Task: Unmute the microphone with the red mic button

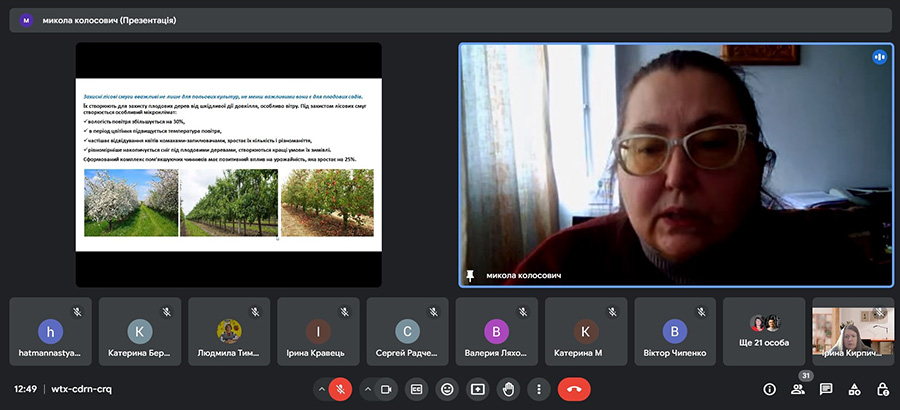Action: pyautogui.click(x=340, y=389)
